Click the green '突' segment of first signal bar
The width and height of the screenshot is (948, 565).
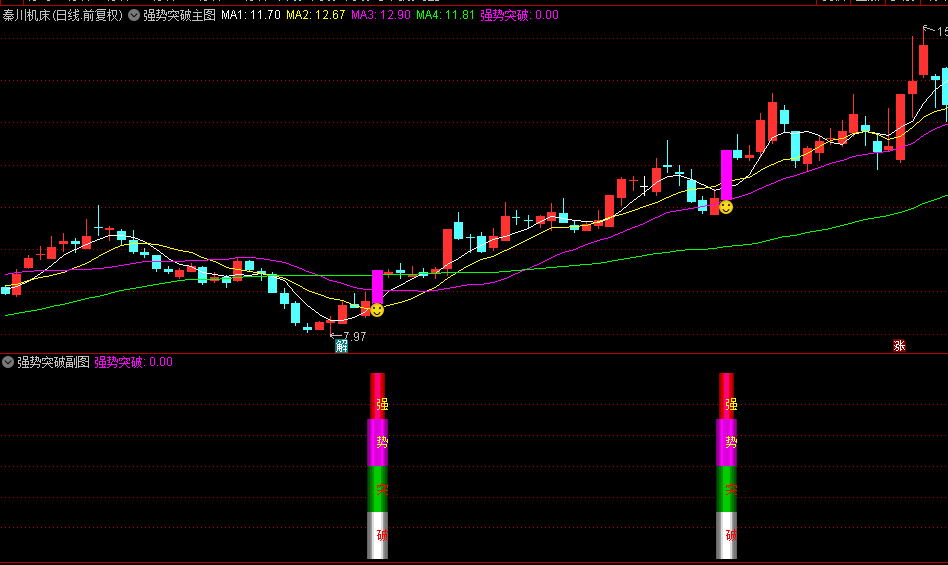377,489
